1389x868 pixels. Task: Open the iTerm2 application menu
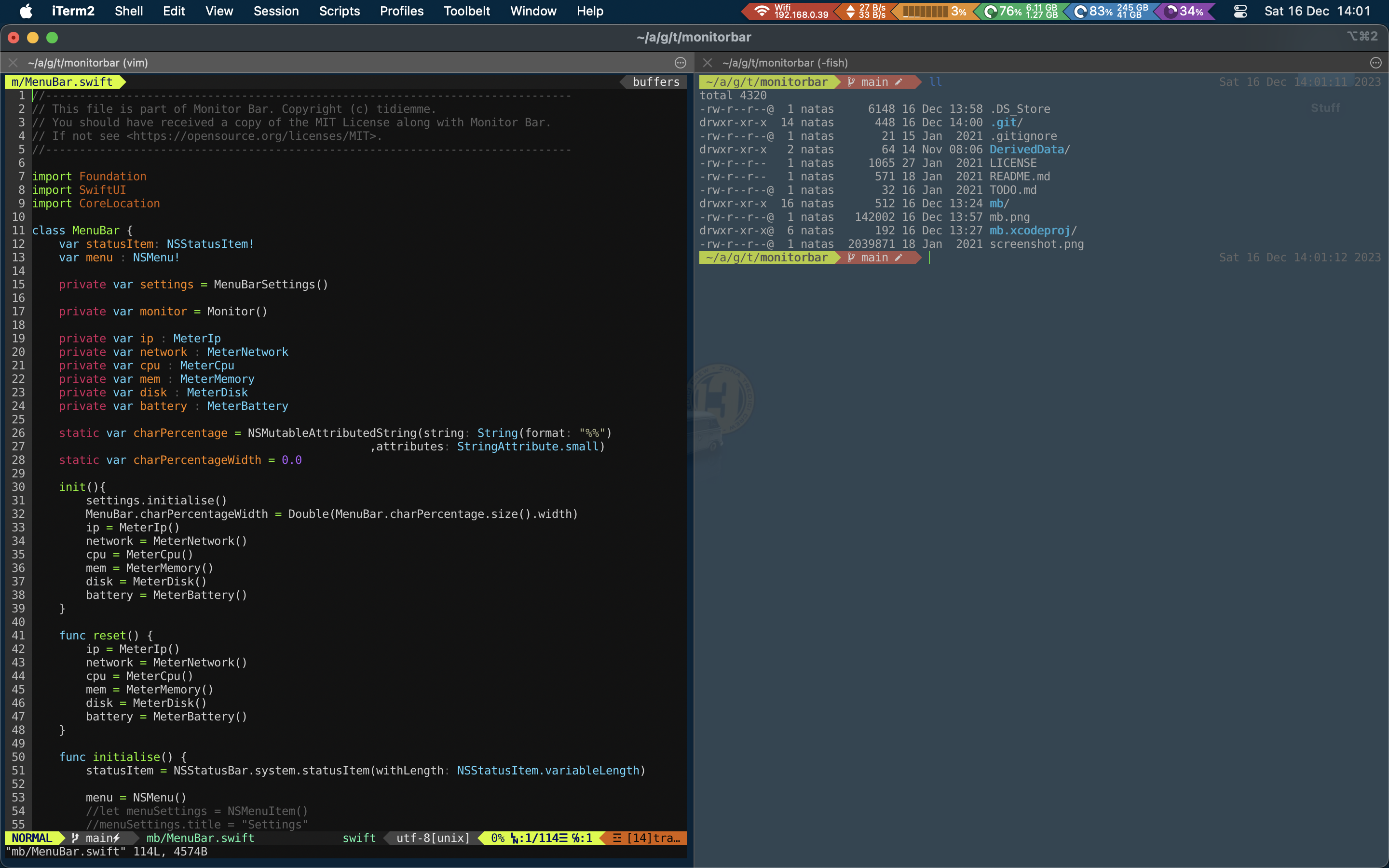tap(73, 11)
